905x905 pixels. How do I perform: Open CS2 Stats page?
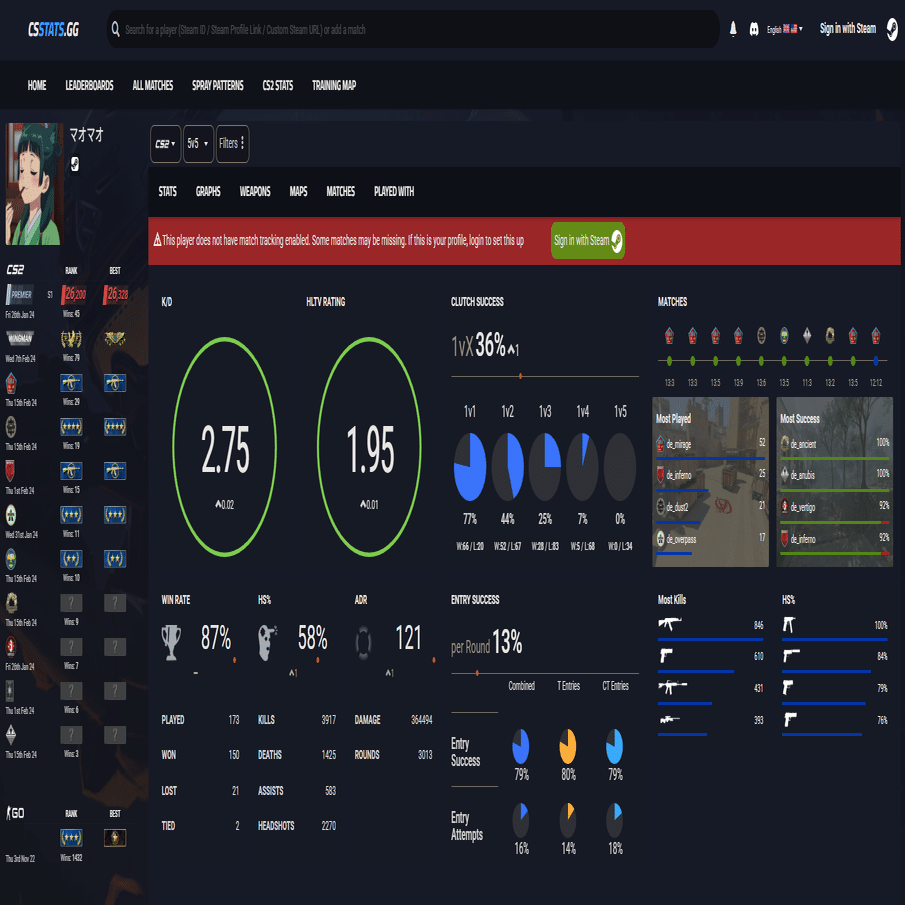pos(278,85)
